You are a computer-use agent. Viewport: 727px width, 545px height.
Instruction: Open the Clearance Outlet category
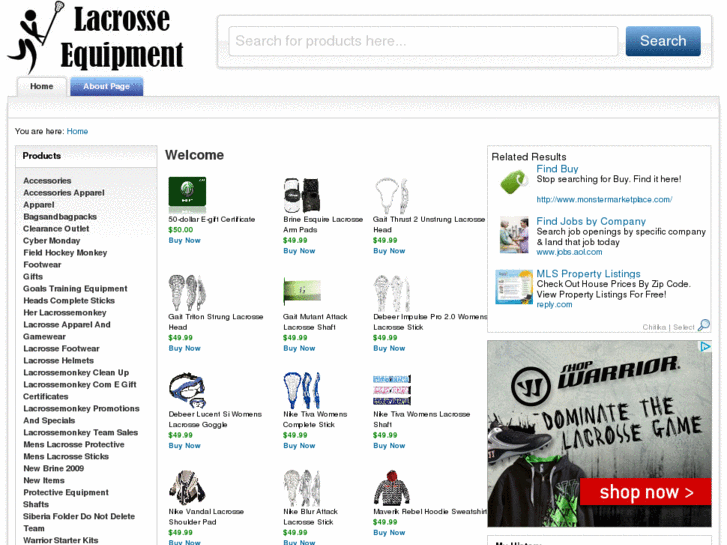tap(56, 229)
